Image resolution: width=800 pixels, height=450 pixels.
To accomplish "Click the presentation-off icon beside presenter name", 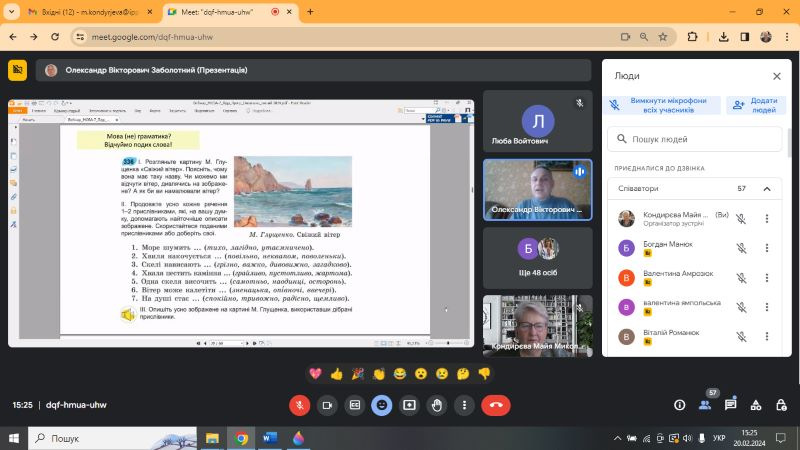I will [17, 70].
